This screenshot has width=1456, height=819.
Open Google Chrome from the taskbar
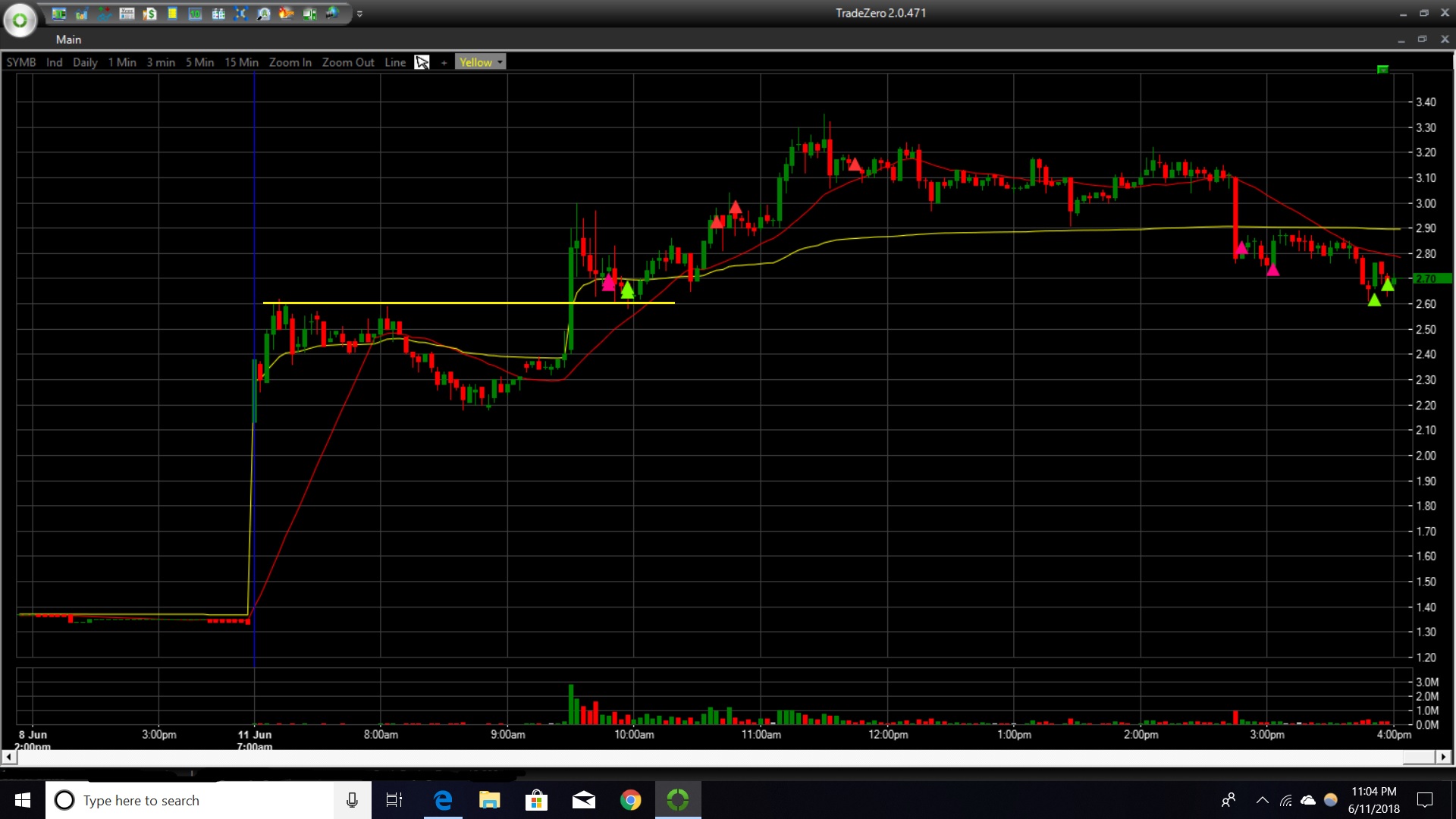tap(630, 800)
